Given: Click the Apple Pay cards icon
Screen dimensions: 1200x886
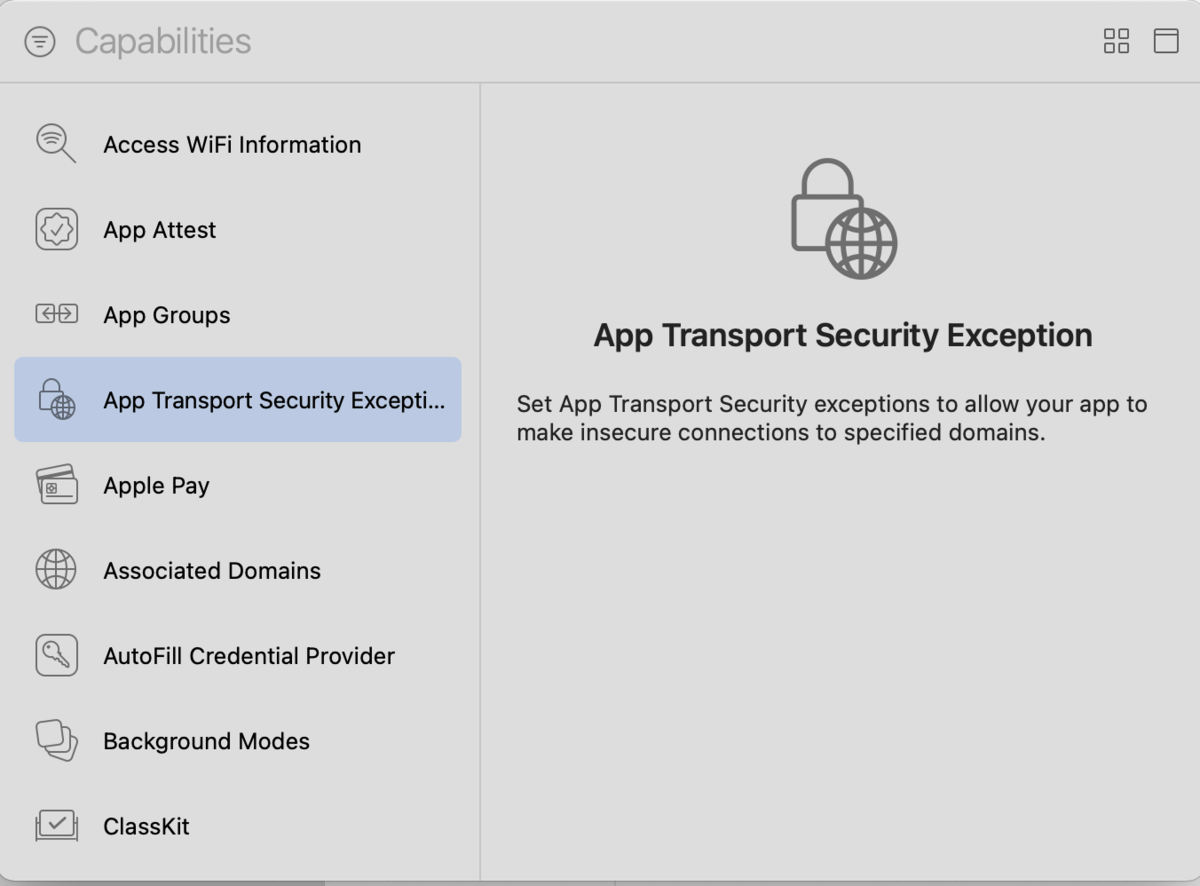Looking at the screenshot, I should 56,485.
